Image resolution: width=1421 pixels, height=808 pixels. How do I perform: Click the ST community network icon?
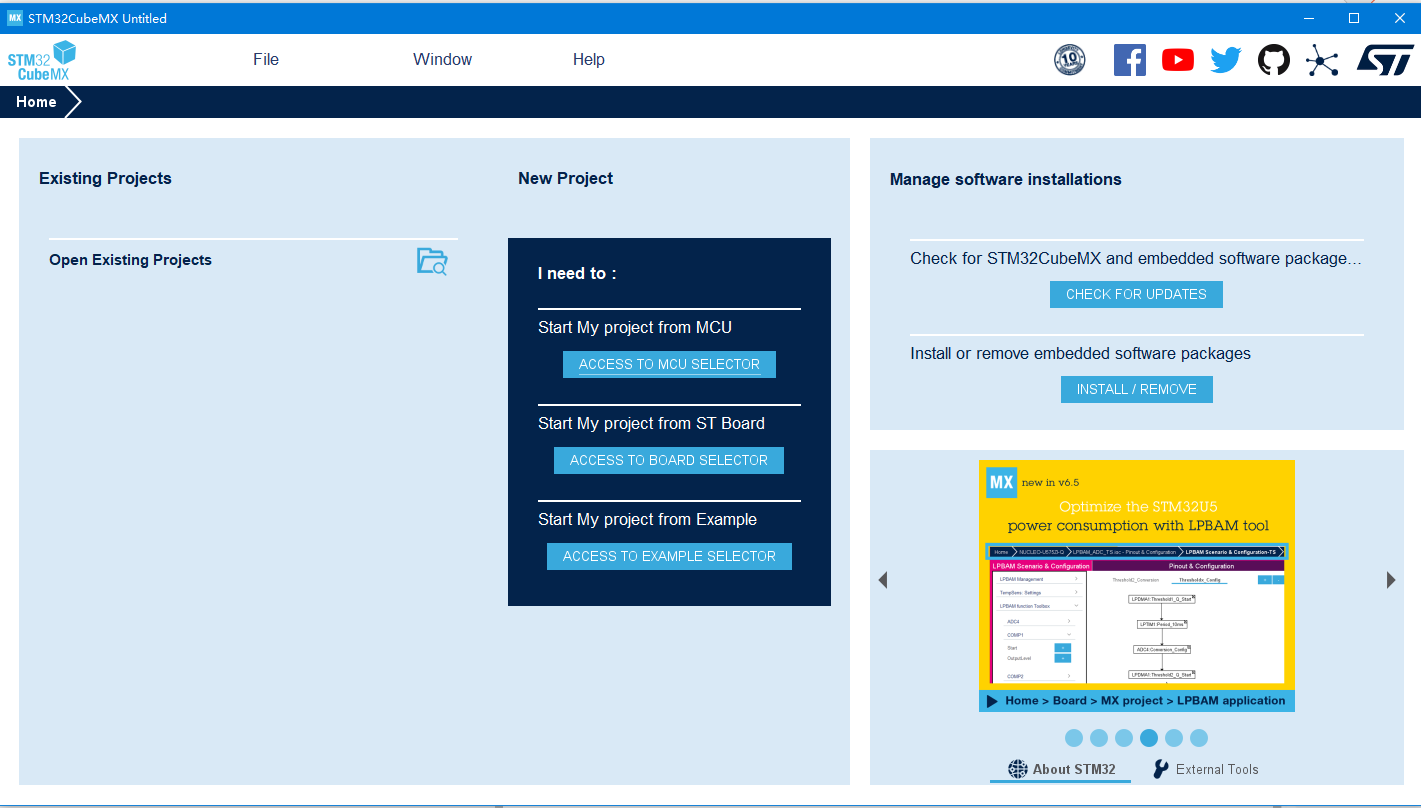pos(1322,61)
